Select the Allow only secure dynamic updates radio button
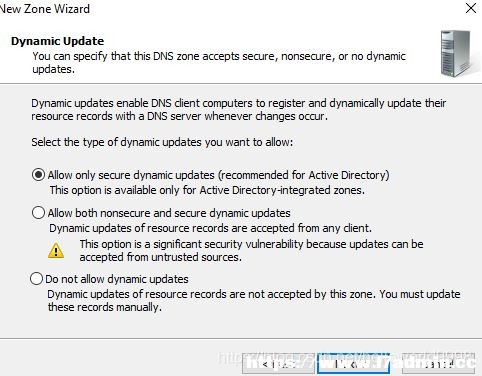Screen dimensions: 482x376 click(x=38, y=175)
